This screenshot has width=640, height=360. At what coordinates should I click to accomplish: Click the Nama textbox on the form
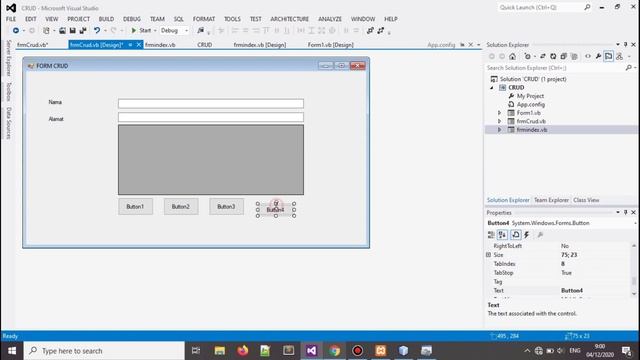211,104
